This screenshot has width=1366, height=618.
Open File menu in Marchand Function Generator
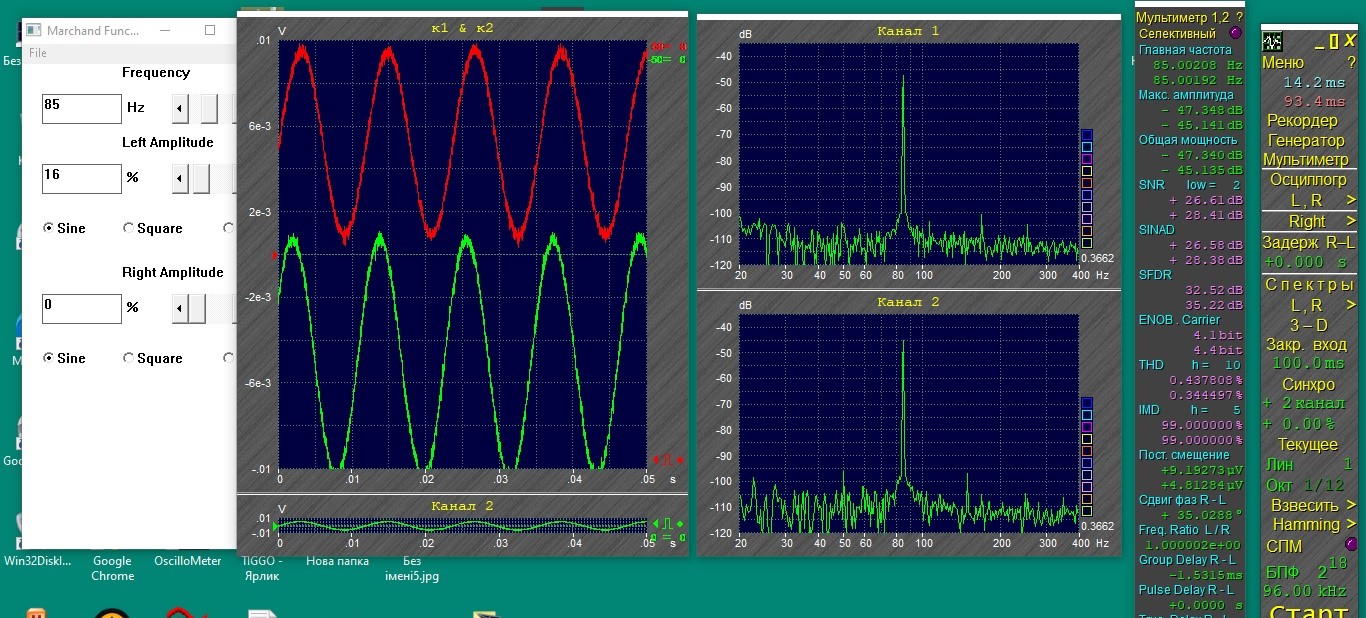tap(37, 53)
